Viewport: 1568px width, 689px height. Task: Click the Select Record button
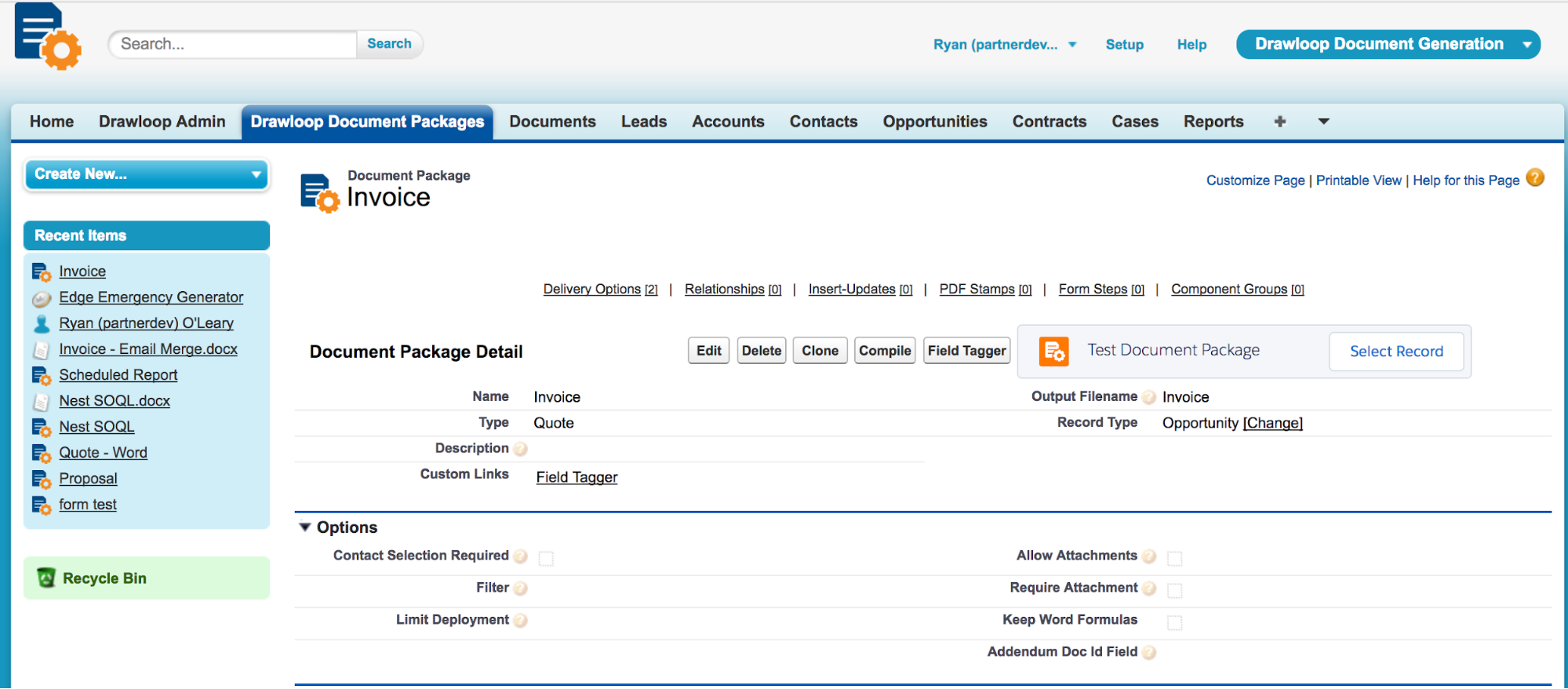pos(1396,352)
